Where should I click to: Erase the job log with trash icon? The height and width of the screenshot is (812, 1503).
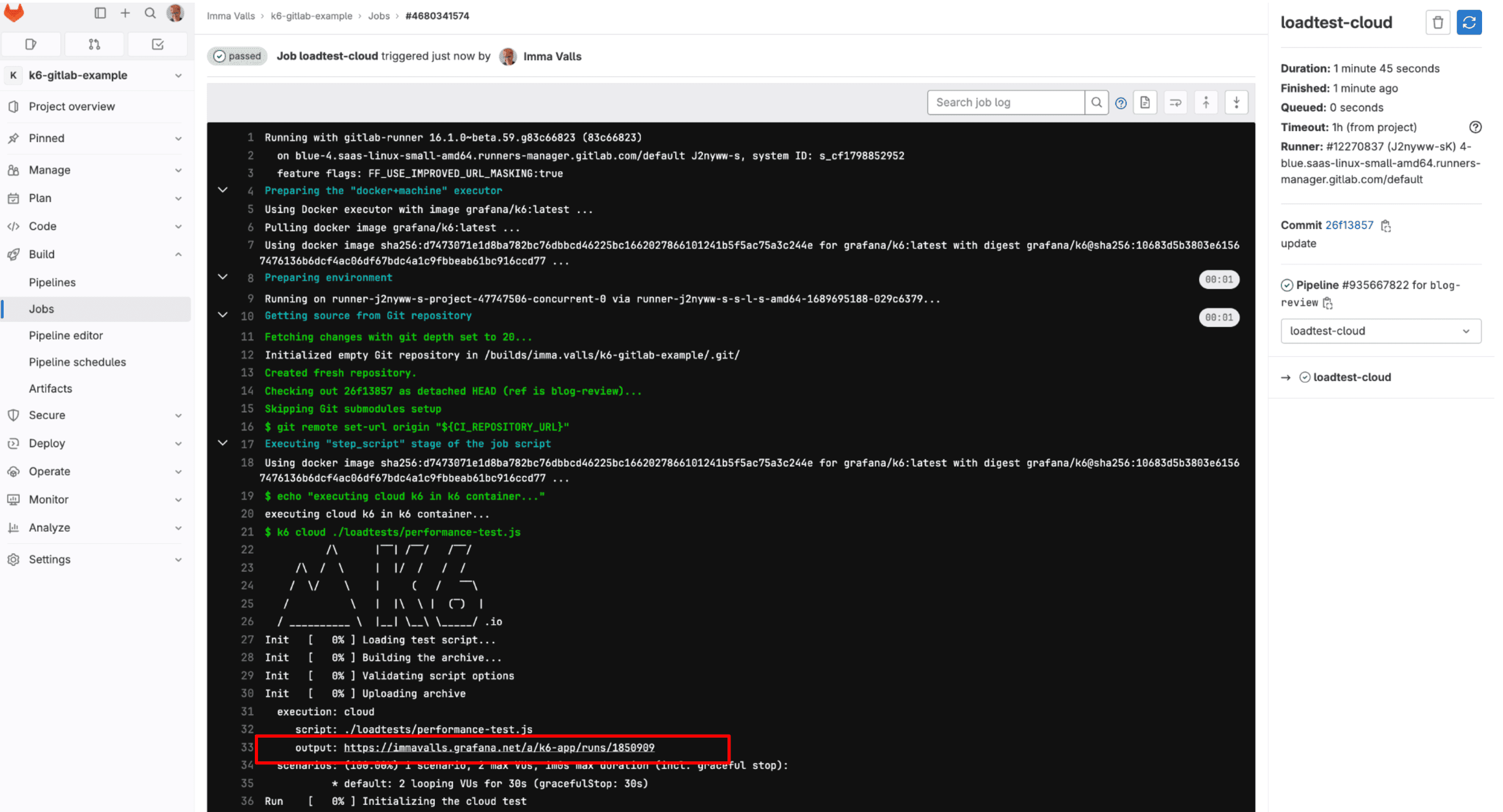(x=1438, y=22)
